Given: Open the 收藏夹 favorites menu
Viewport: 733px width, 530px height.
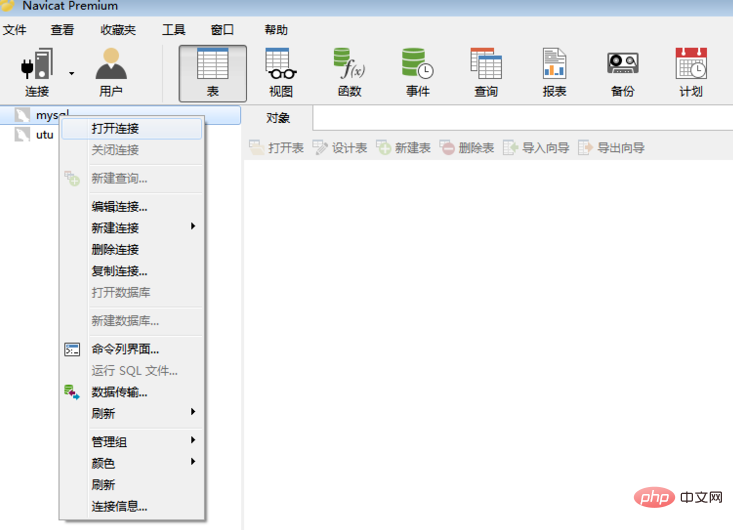Looking at the screenshot, I should pos(118,30).
